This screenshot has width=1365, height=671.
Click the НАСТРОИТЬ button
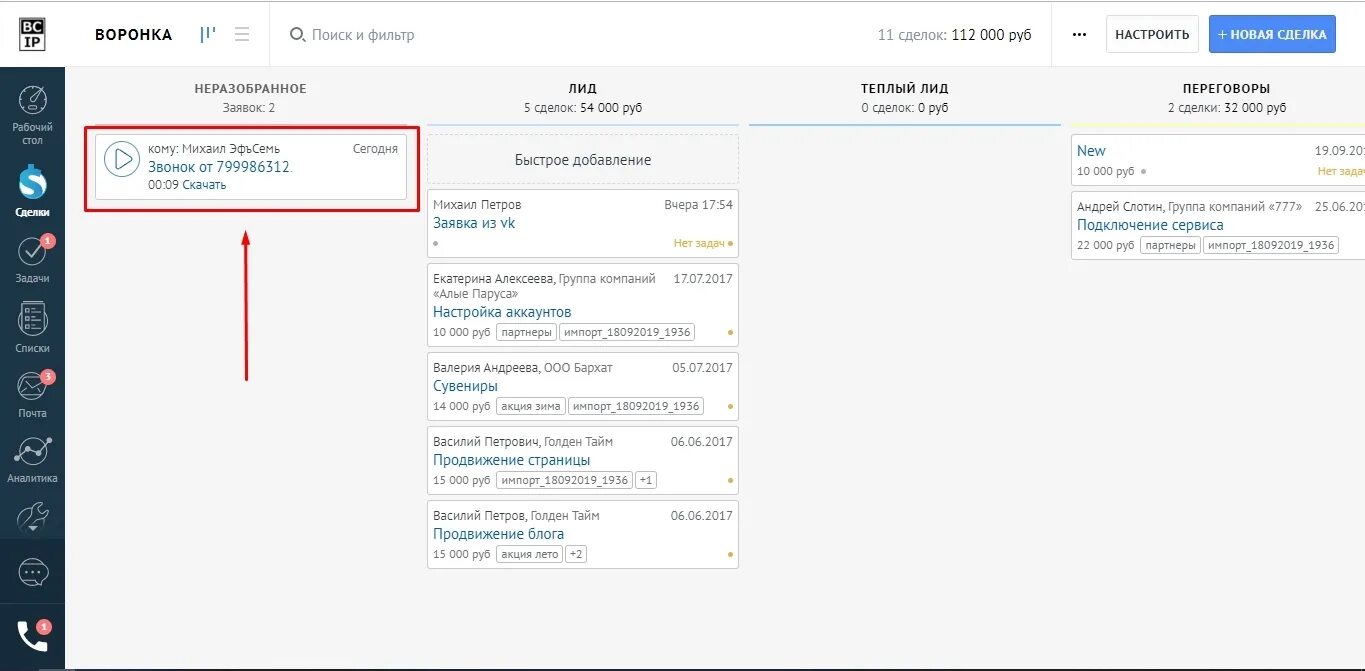point(1152,34)
